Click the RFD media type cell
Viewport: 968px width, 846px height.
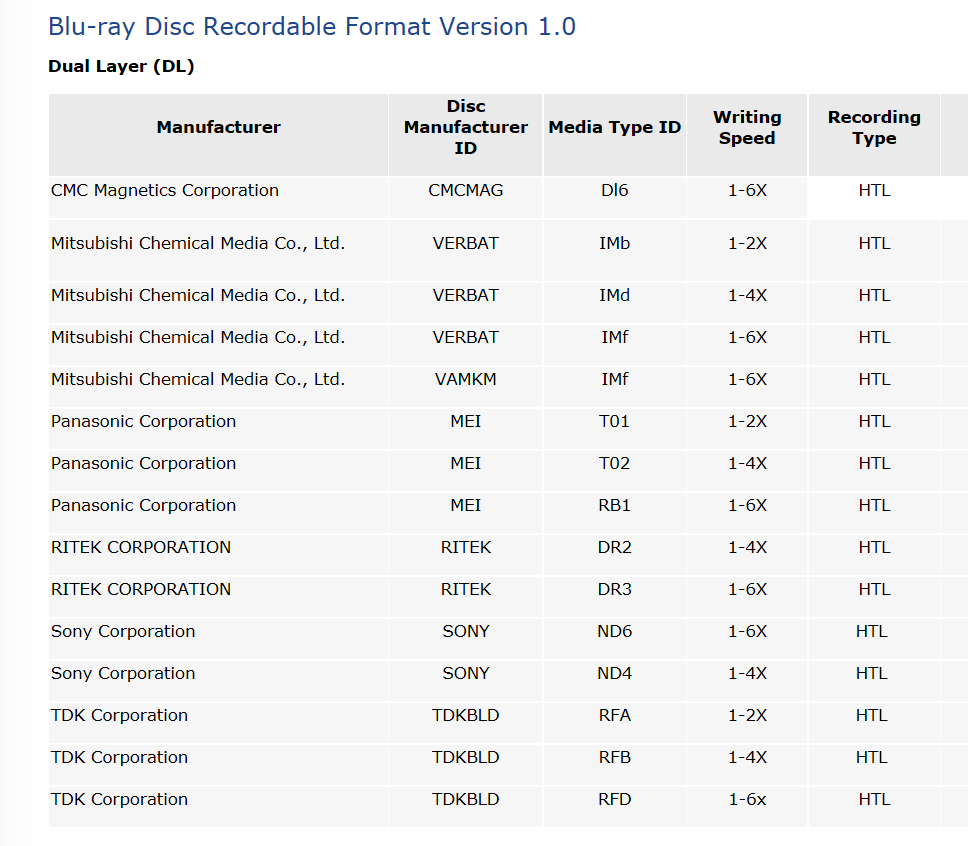point(614,799)
